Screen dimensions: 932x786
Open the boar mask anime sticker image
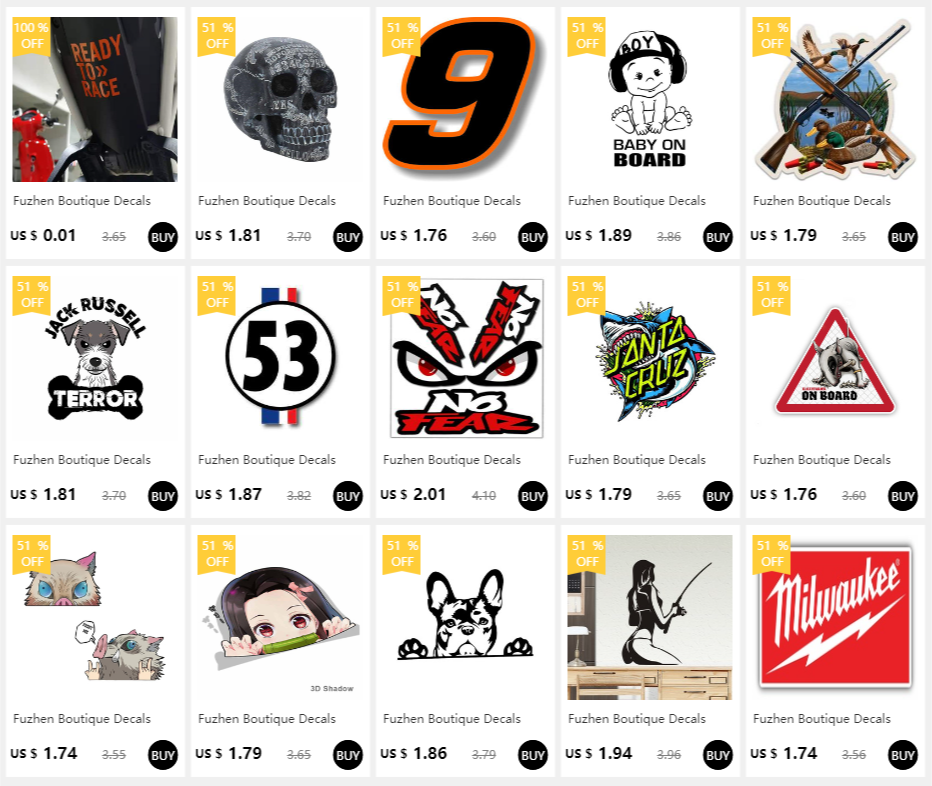95,617
